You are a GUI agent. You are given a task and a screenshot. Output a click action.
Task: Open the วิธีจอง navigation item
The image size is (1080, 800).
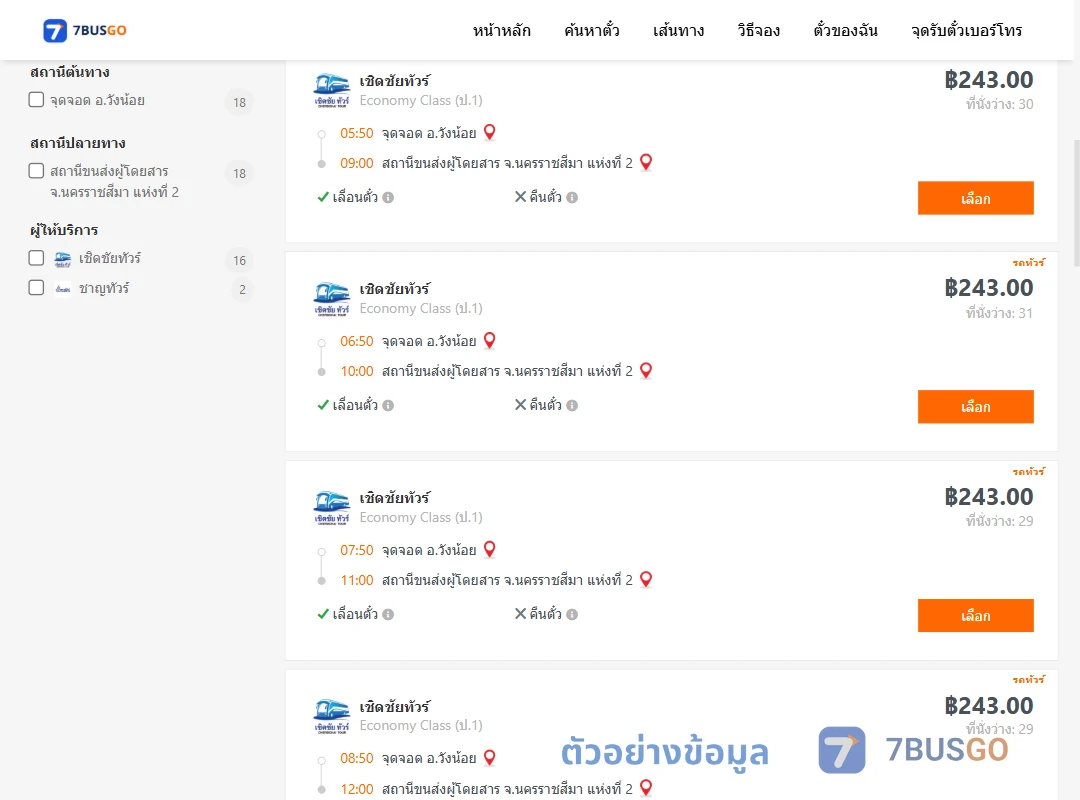(758, 30)
